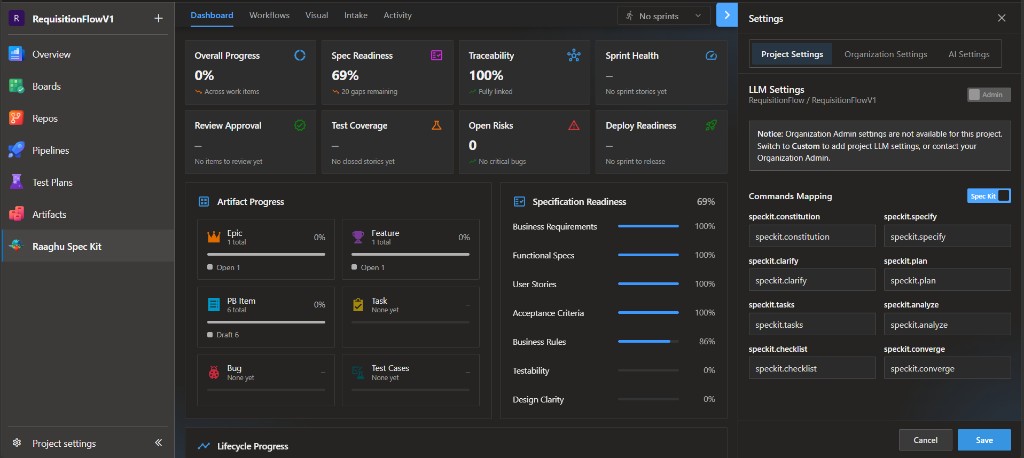This screenshot has width=1024, height=458.
Task: Cancel the settings changes
Action: tap(925, 440)
